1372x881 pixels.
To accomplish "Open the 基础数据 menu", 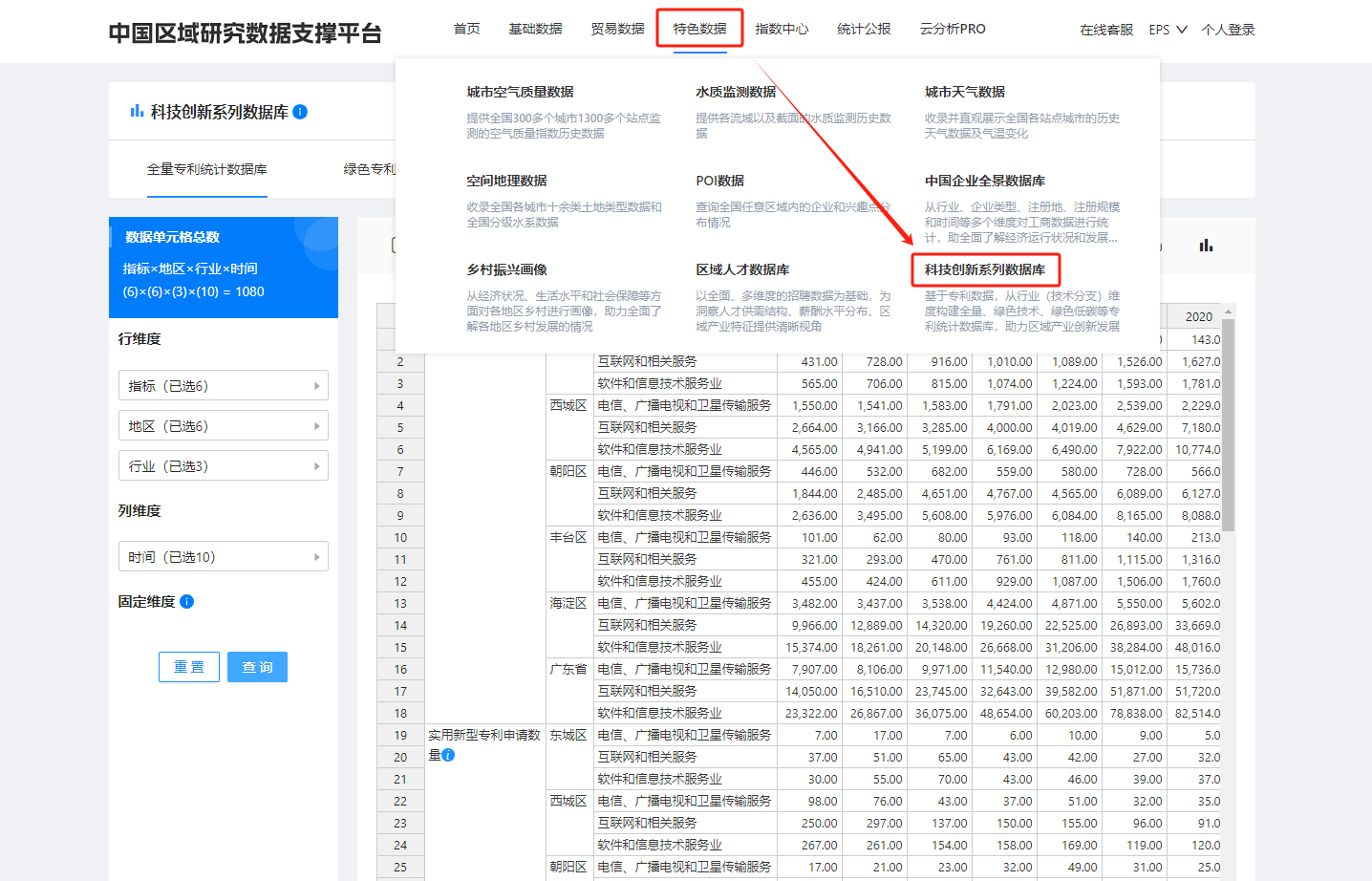I will [536, 29].
